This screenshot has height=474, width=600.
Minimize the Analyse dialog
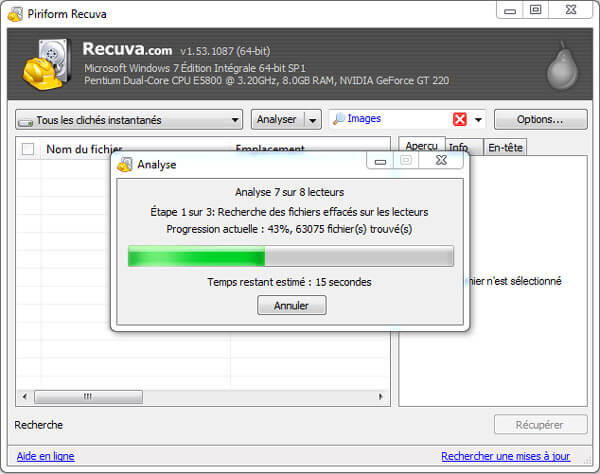pos(380,161)
